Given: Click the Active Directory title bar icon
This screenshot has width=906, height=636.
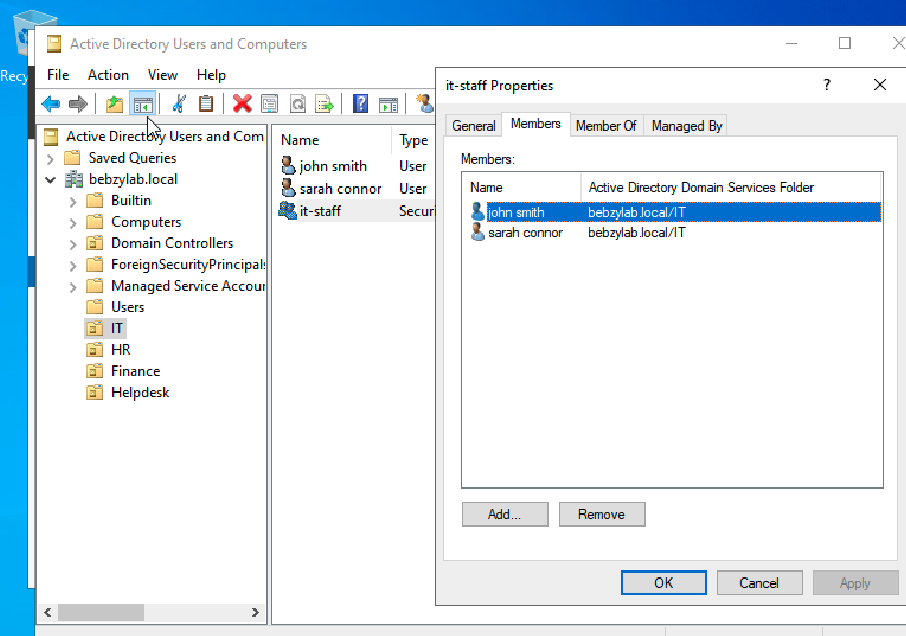Looking at the screenshot, I should pos(54,44).
